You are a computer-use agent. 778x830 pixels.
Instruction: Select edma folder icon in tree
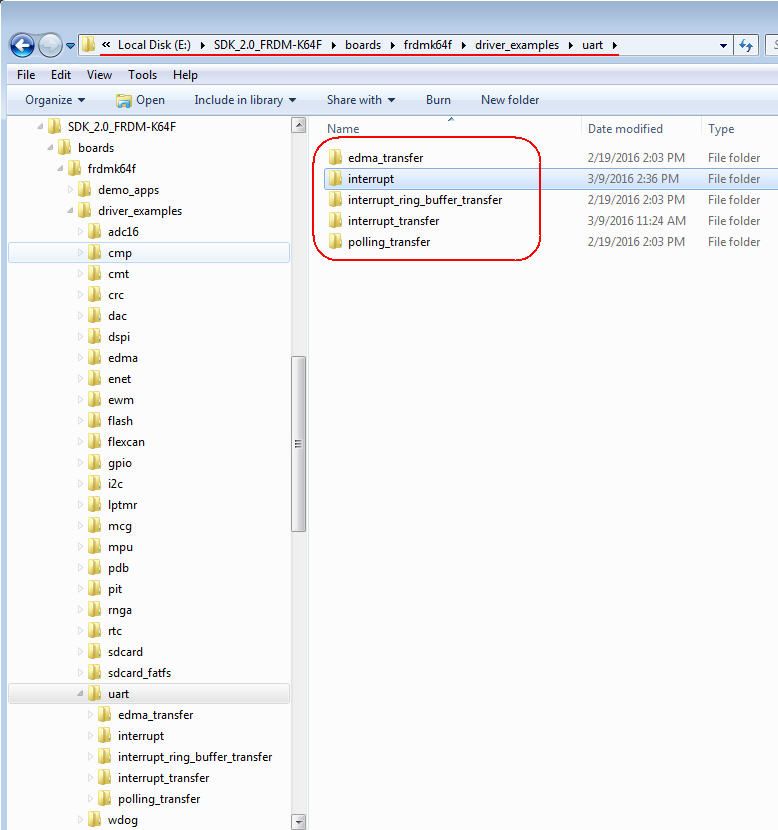click(x=95, y=357)
